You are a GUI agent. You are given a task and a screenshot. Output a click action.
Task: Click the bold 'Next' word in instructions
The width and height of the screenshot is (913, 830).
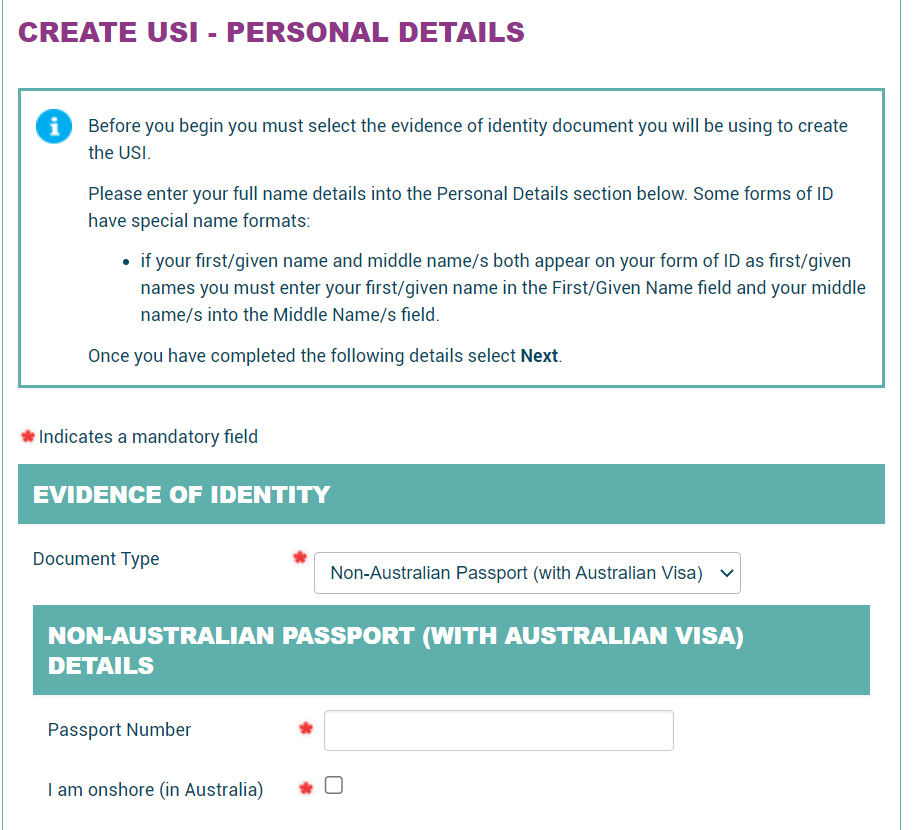click(x=539, y=356)
